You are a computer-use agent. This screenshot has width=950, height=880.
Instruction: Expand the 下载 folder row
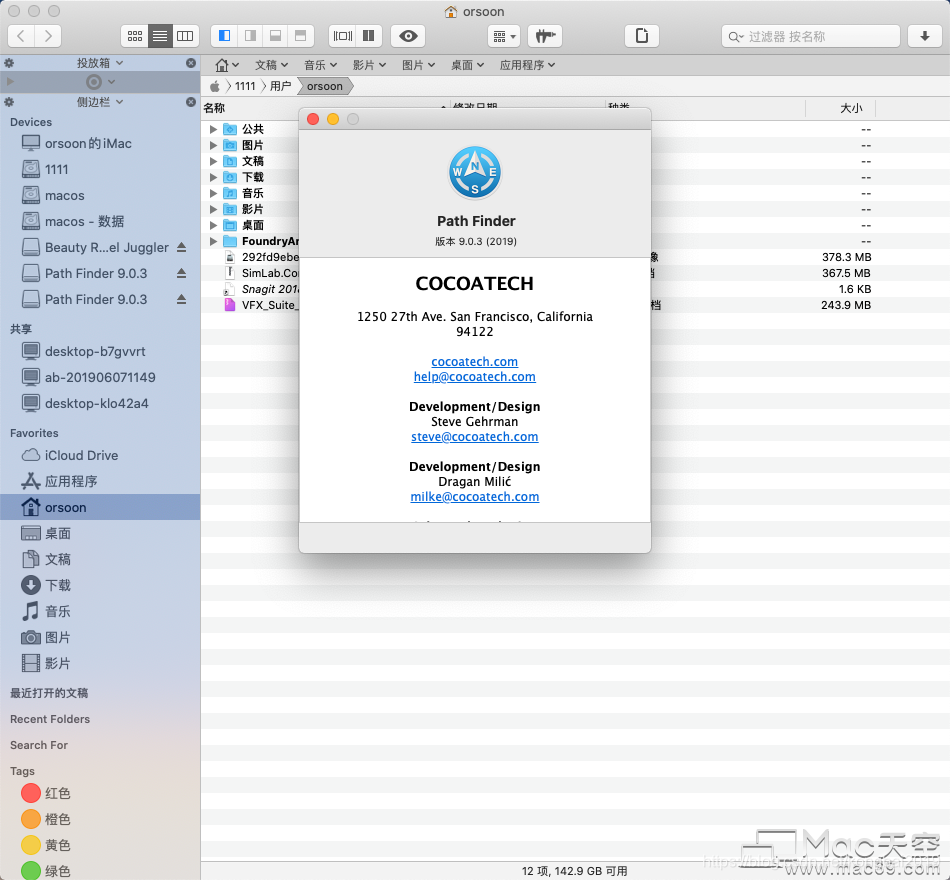[x=213, y=177]
